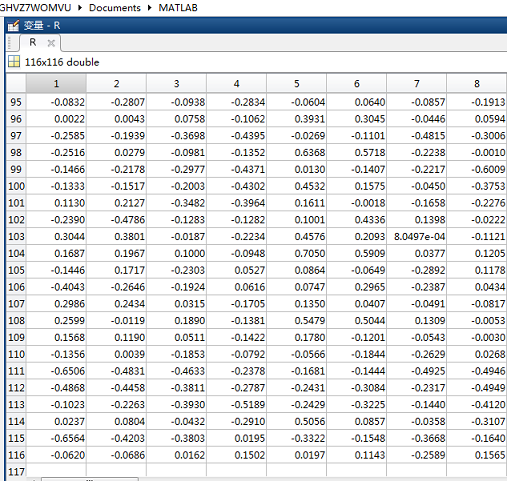Select column header 5
Viewport: 507px width, 481px height.
coord(296,83)
